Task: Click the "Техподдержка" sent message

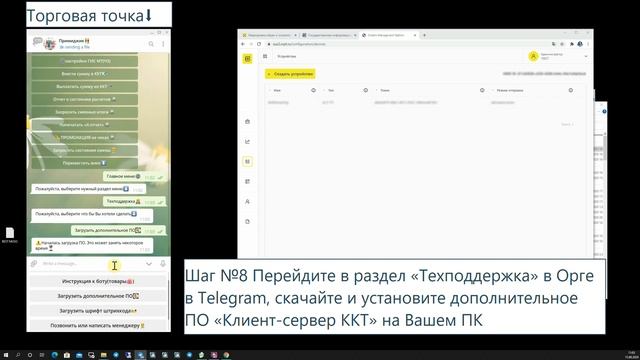Action: 134,202
